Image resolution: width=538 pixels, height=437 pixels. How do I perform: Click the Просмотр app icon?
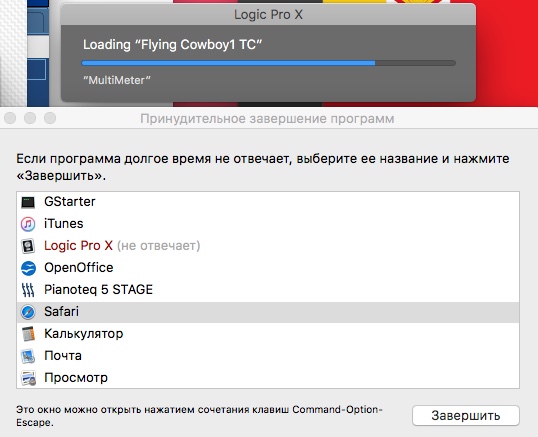(x=28, y=378)
